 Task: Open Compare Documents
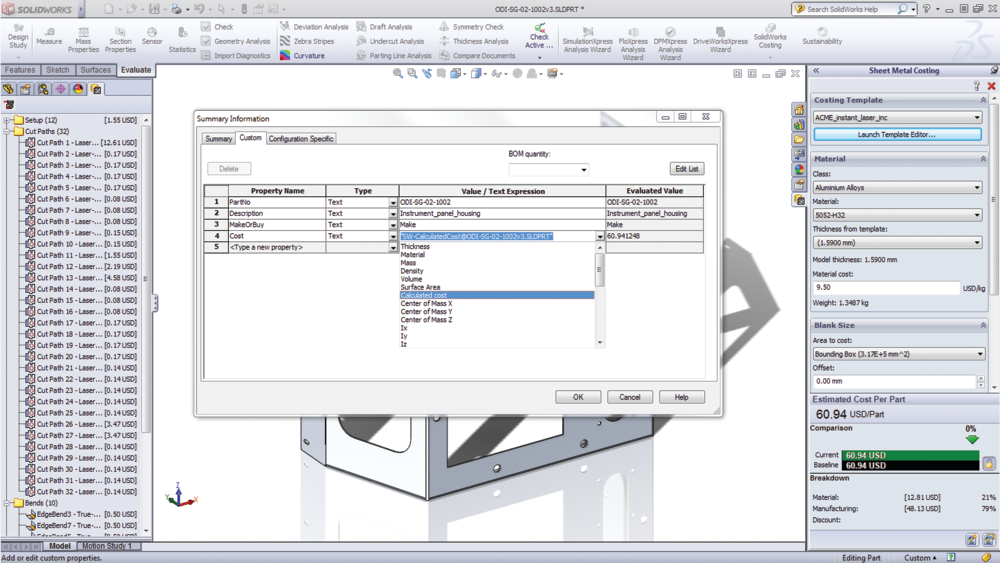(477, 55)
